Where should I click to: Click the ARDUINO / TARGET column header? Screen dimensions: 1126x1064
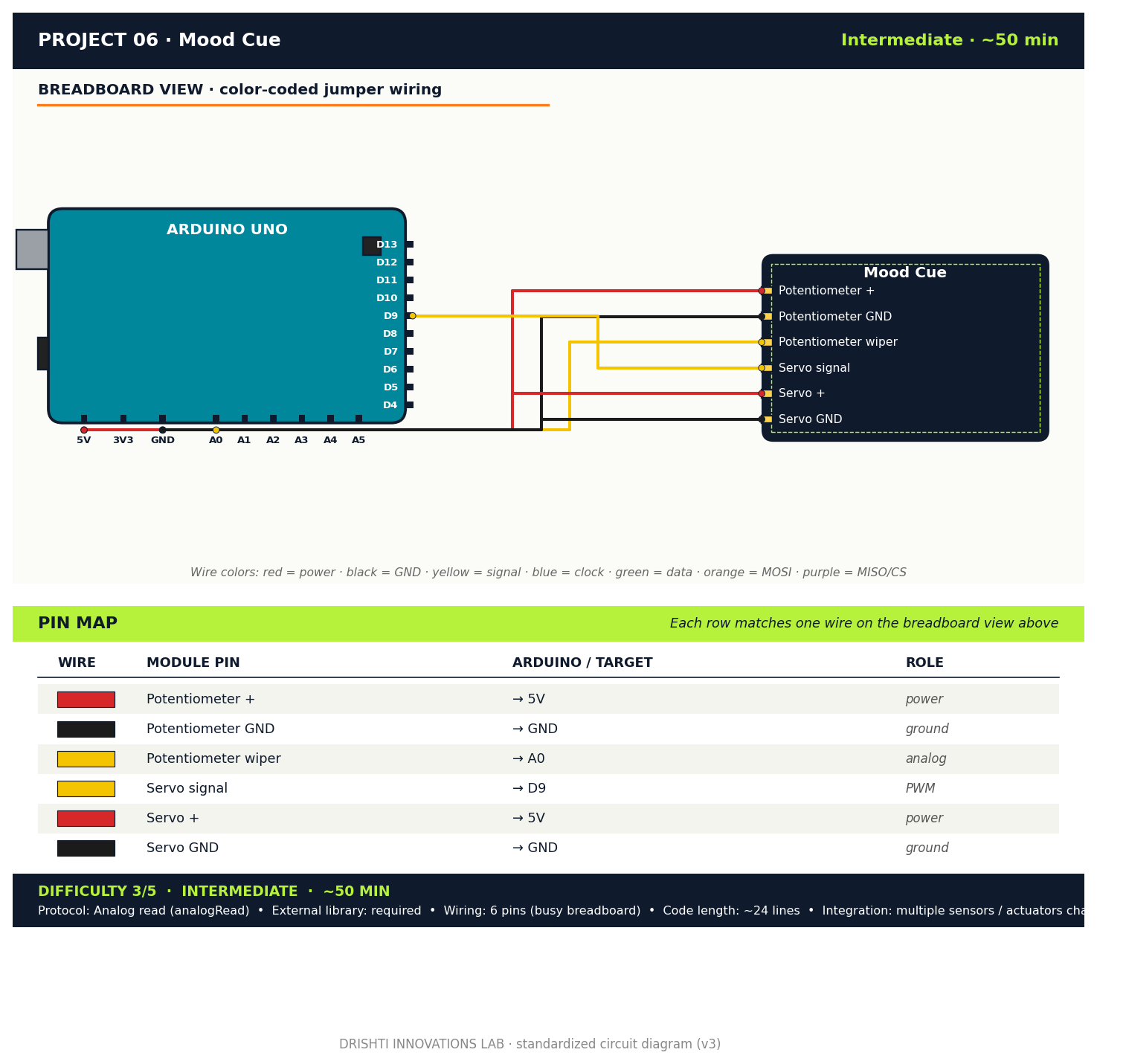click(582, 663)
